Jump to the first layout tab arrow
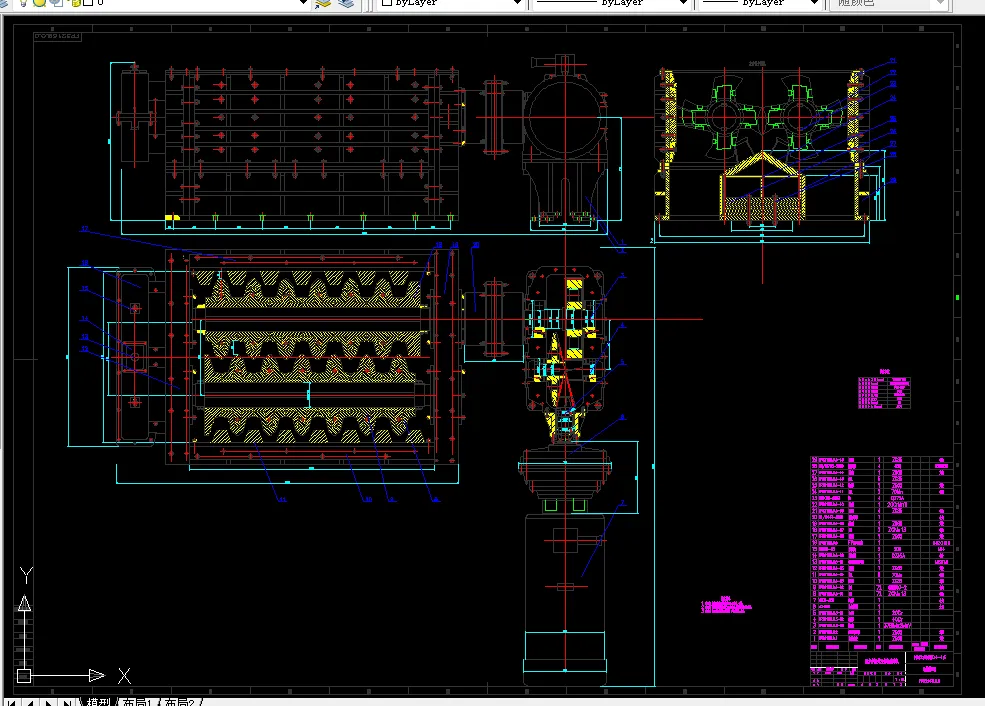 [x=12, y=702]
